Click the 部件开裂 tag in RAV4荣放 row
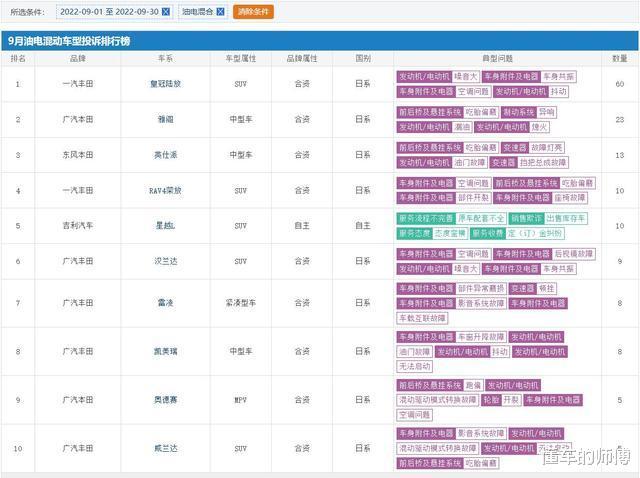This screenshot has width=640, height=478. click(x=473, y=198)
